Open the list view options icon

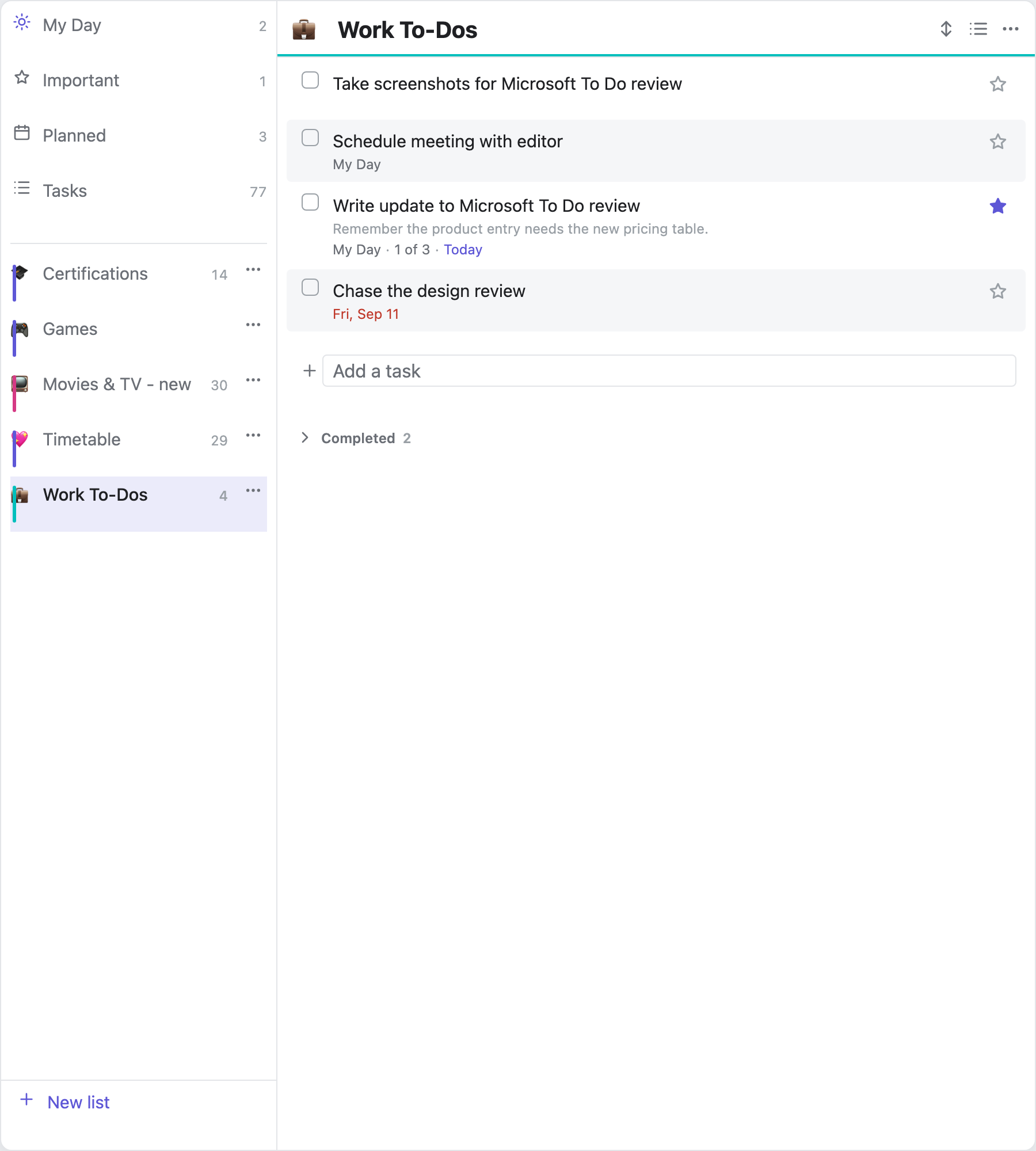point(978,29)
